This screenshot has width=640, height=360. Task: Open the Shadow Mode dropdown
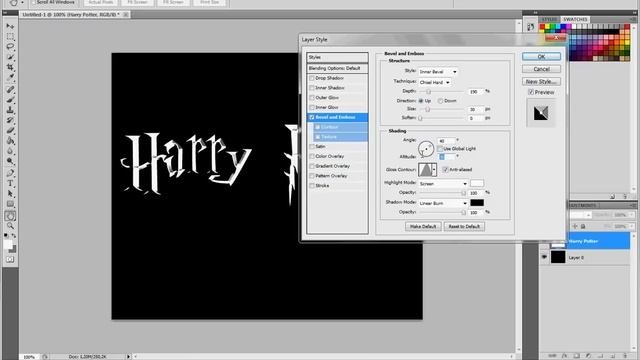[443, 203]
